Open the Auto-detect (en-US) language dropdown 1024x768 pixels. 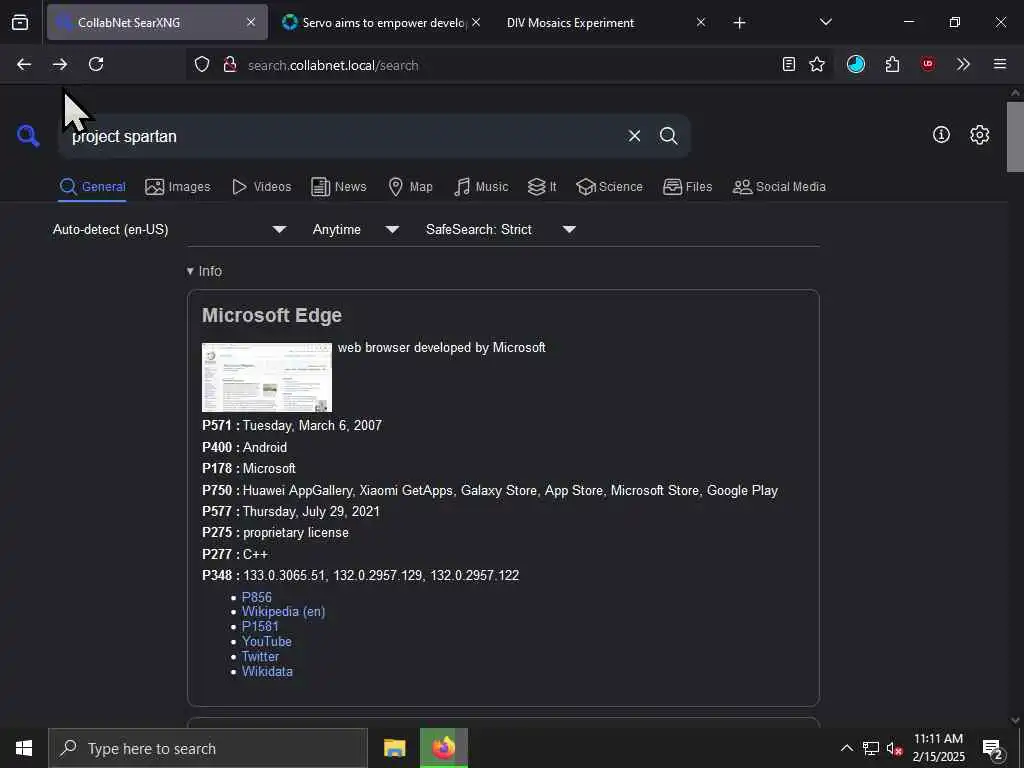[x=170, y=229]
